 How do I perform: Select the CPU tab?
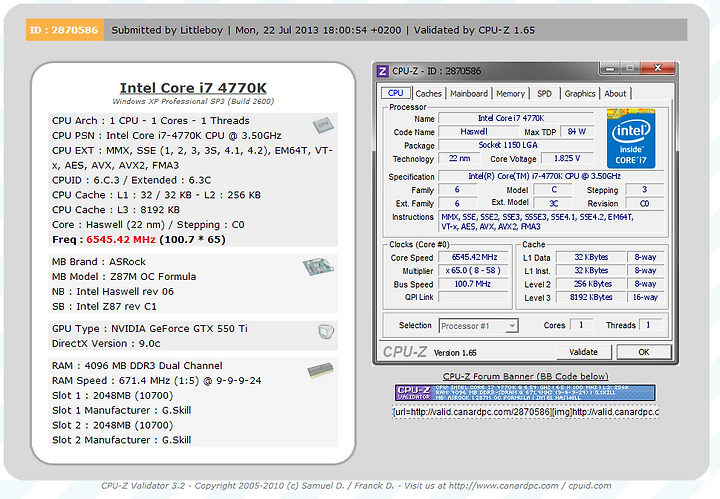[395, 93]
